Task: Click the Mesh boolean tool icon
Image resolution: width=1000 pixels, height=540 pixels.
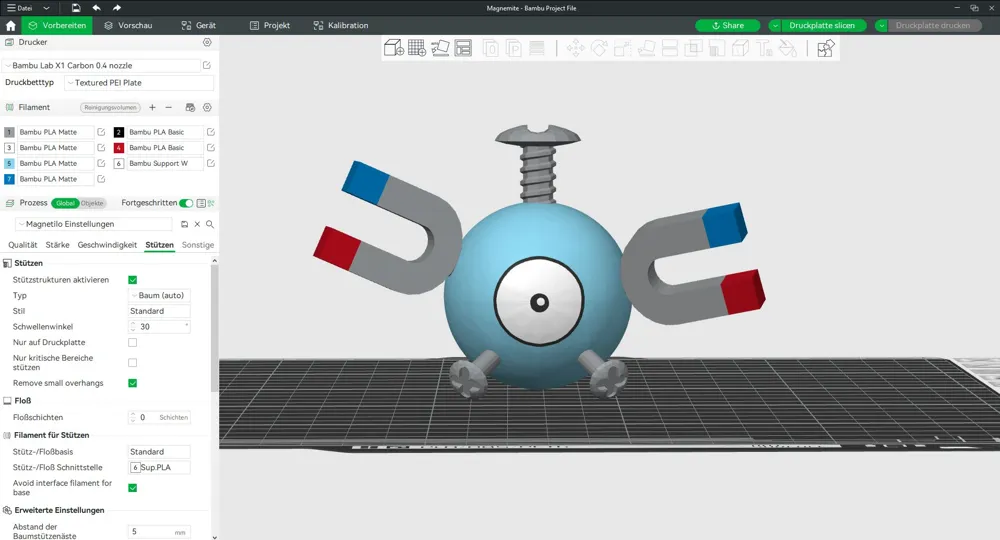Action: click(693, 48)
